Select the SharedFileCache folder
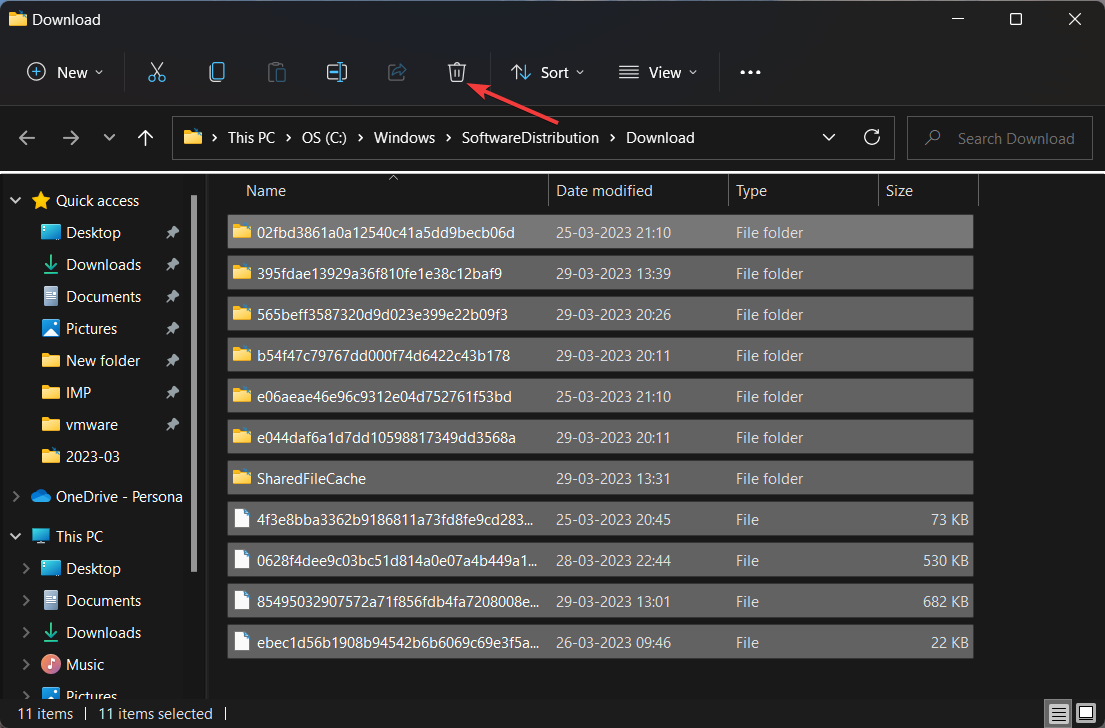Image resolution: width=1105 pixels, height=728 pixels. tap(600, 479)
